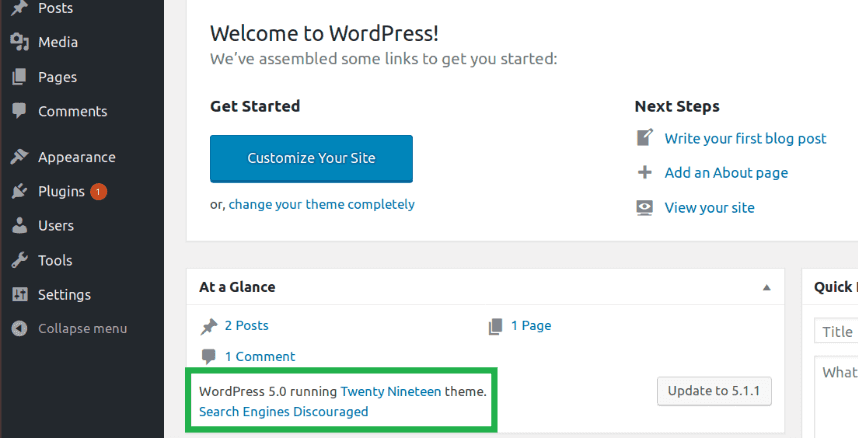Click the Media library icon in sidebar
The image size is (858, 438).
click(19, 42)
